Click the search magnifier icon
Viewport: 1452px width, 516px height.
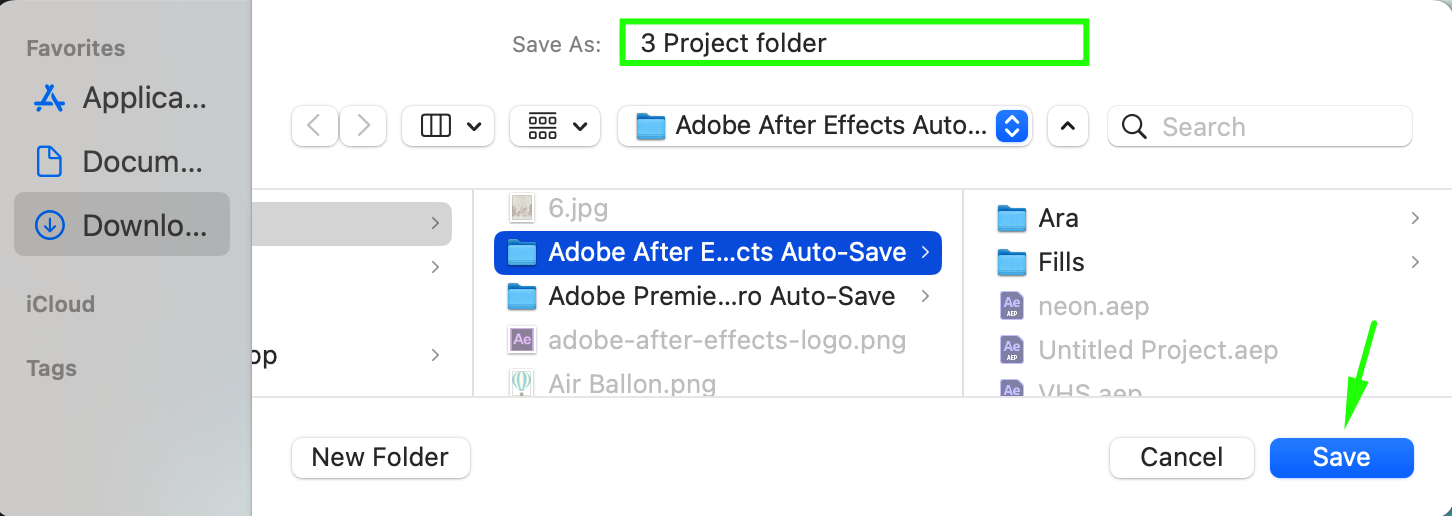pyautogui.click(x=1134, y=127)
